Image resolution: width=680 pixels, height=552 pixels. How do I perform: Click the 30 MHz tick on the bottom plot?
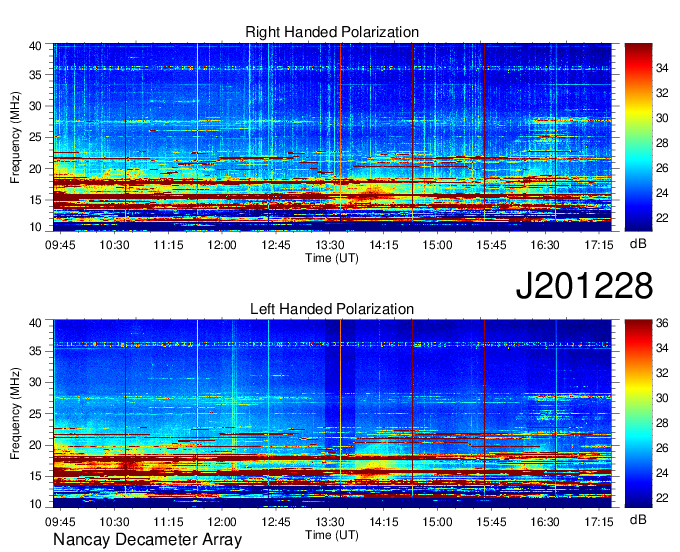point(35,382)
